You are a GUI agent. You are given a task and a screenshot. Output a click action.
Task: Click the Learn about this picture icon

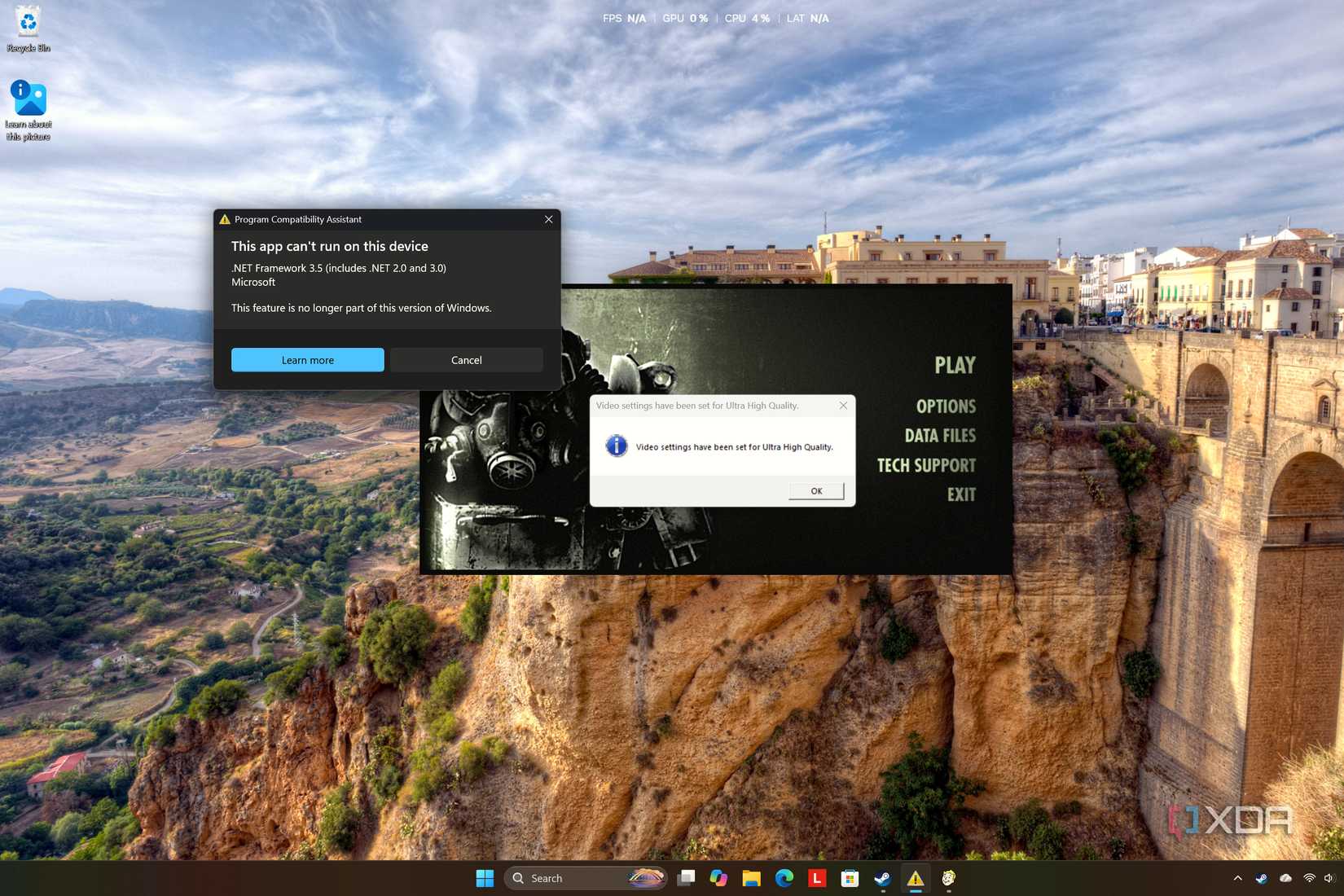[x=29, y=110]
